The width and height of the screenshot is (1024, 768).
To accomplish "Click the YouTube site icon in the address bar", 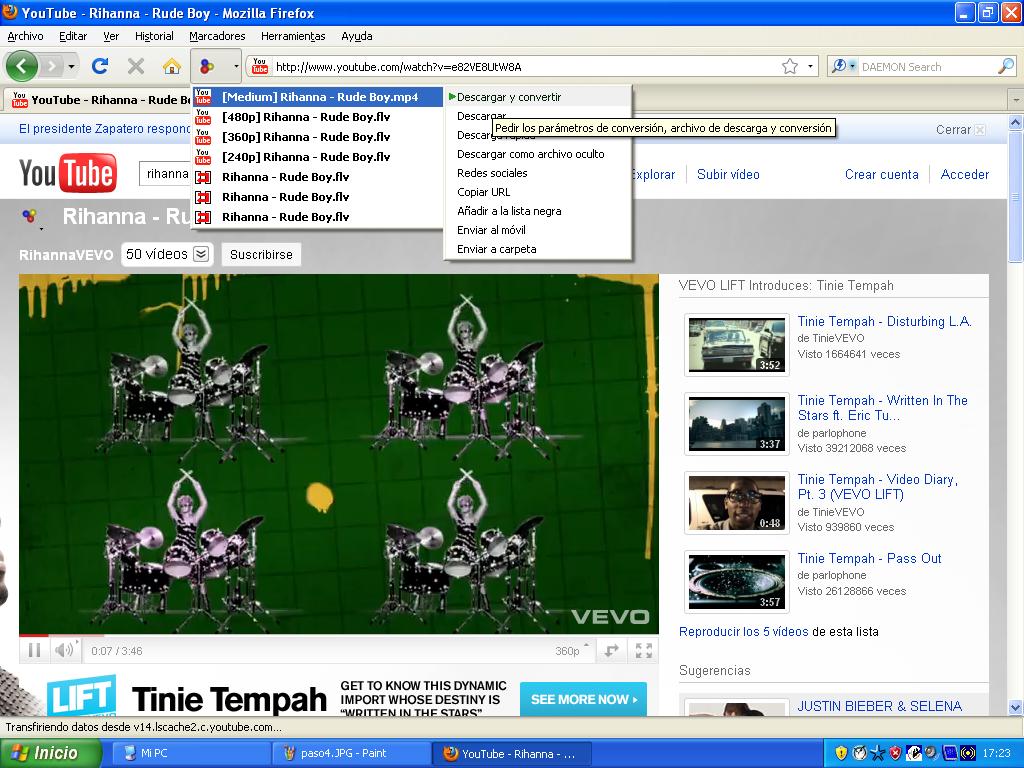I will pyautogui.click(x=260, y=66).
